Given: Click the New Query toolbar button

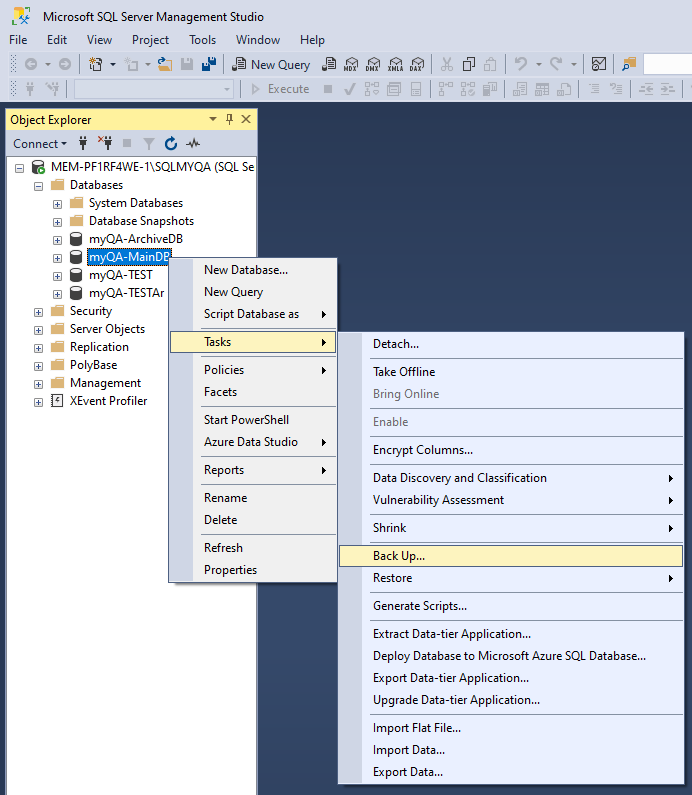Looking at the screenshot, I should pyautogui.click(x=271, y=64).
